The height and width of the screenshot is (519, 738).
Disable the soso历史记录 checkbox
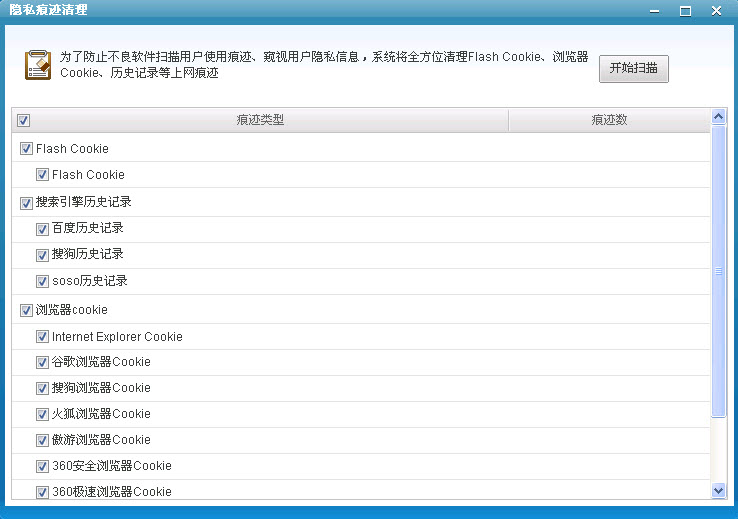[42, 282]
